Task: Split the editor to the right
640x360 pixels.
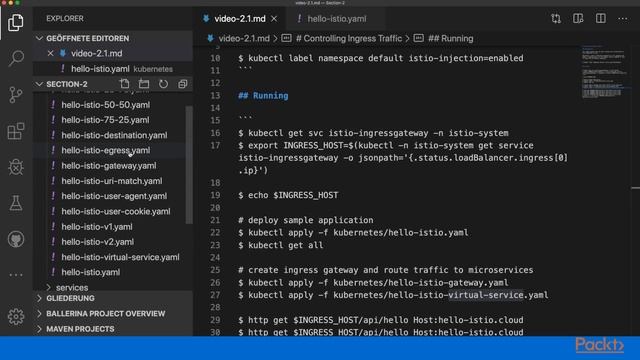Action: coord(600,19)
